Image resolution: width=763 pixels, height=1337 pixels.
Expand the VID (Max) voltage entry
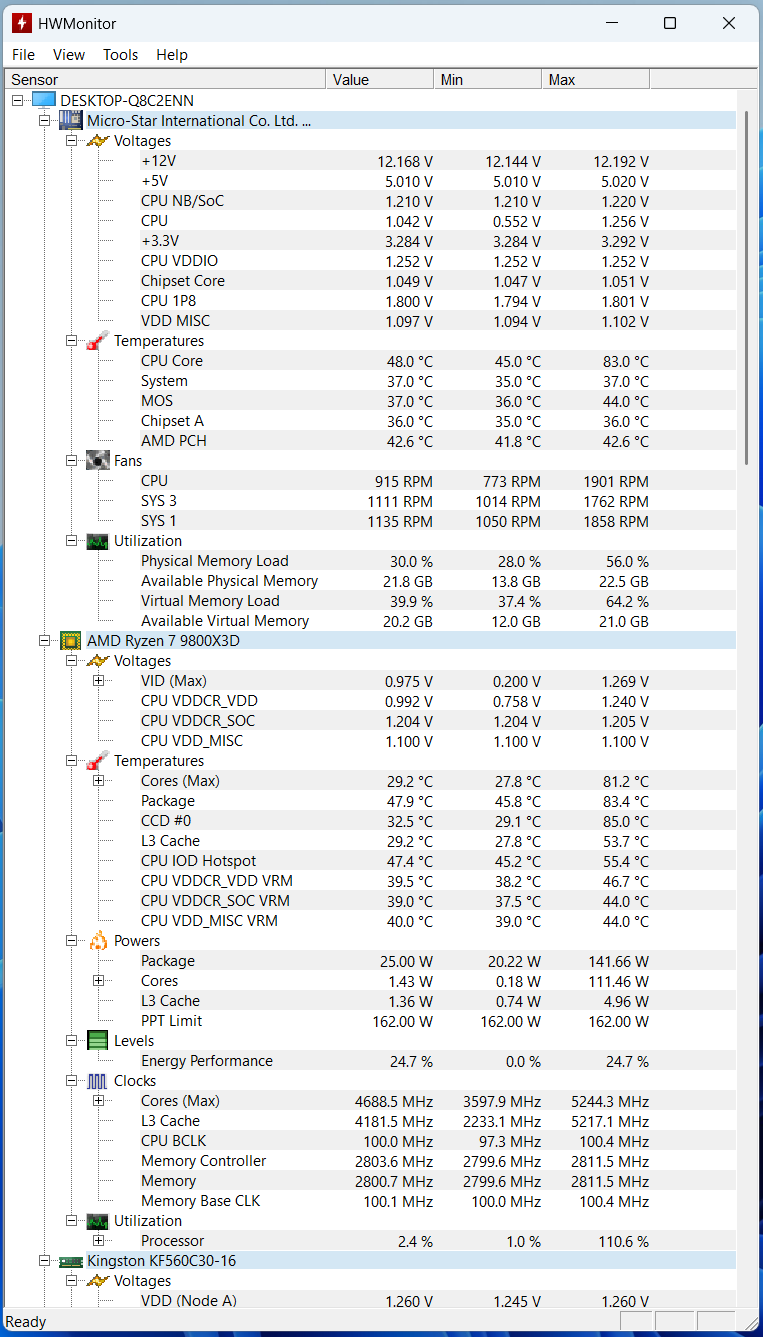tap(98, 681)
